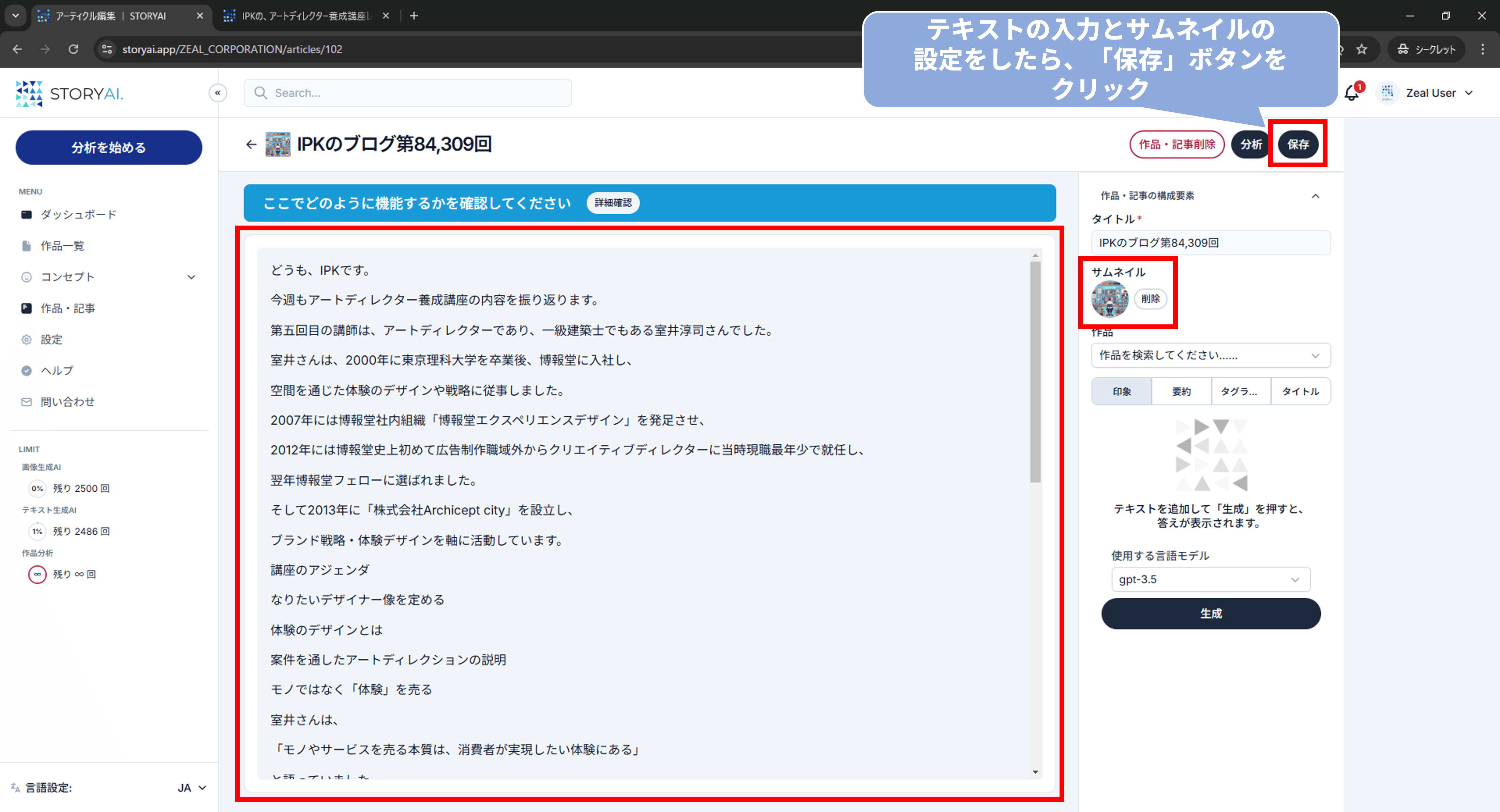Click the translate icon beside 言語設定
Image resolution: width=1500 pixels, height=812 pixels.
[15, 787]
